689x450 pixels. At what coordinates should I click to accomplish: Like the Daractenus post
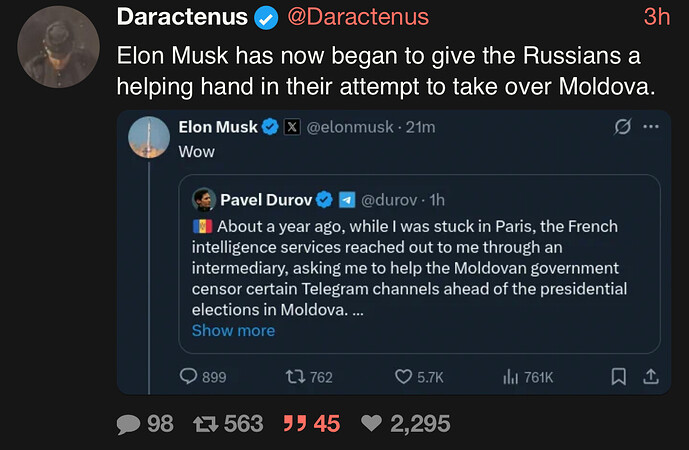[371, 424]
